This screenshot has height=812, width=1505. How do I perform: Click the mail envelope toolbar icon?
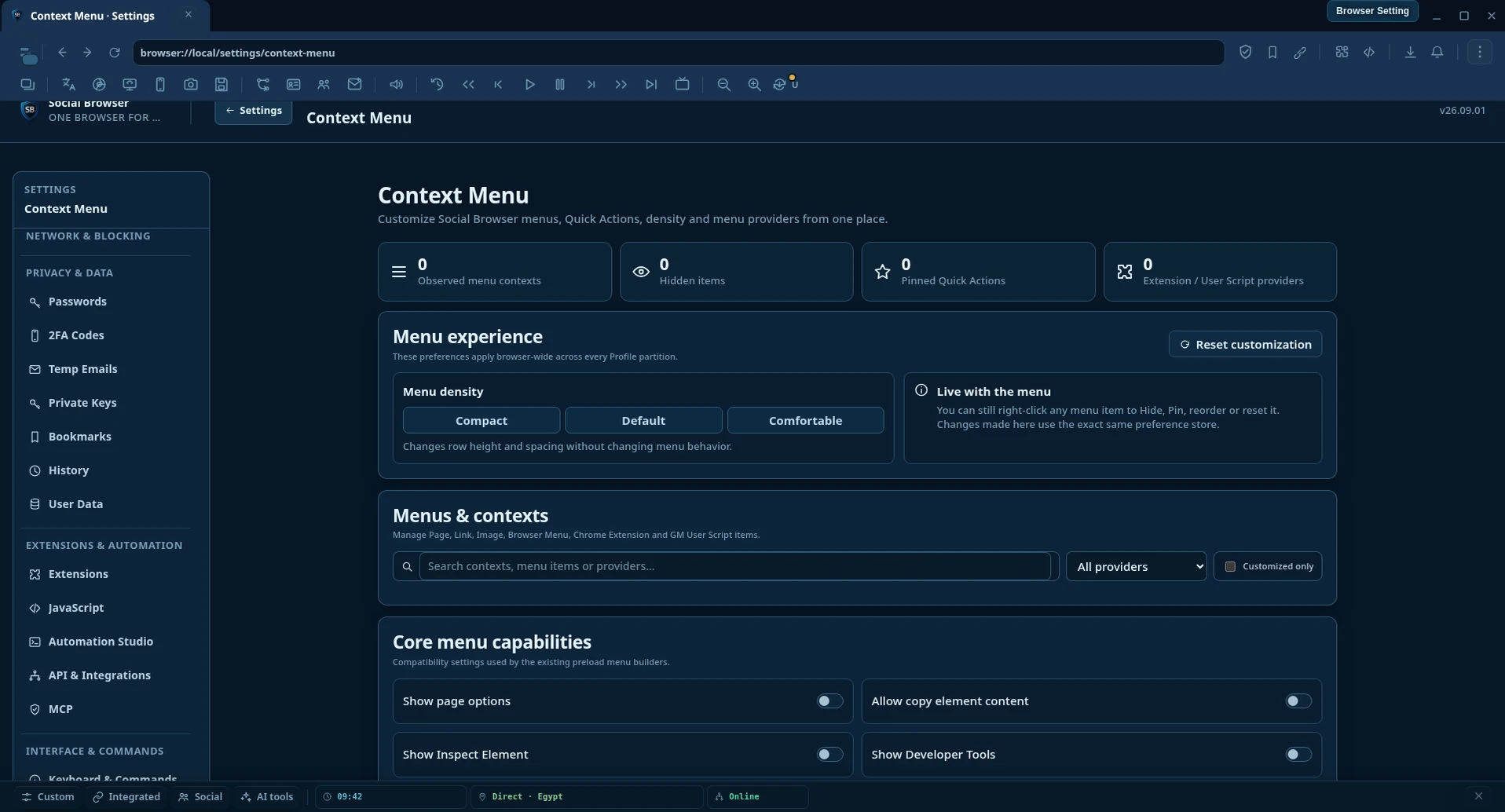(x=355, y=85)
